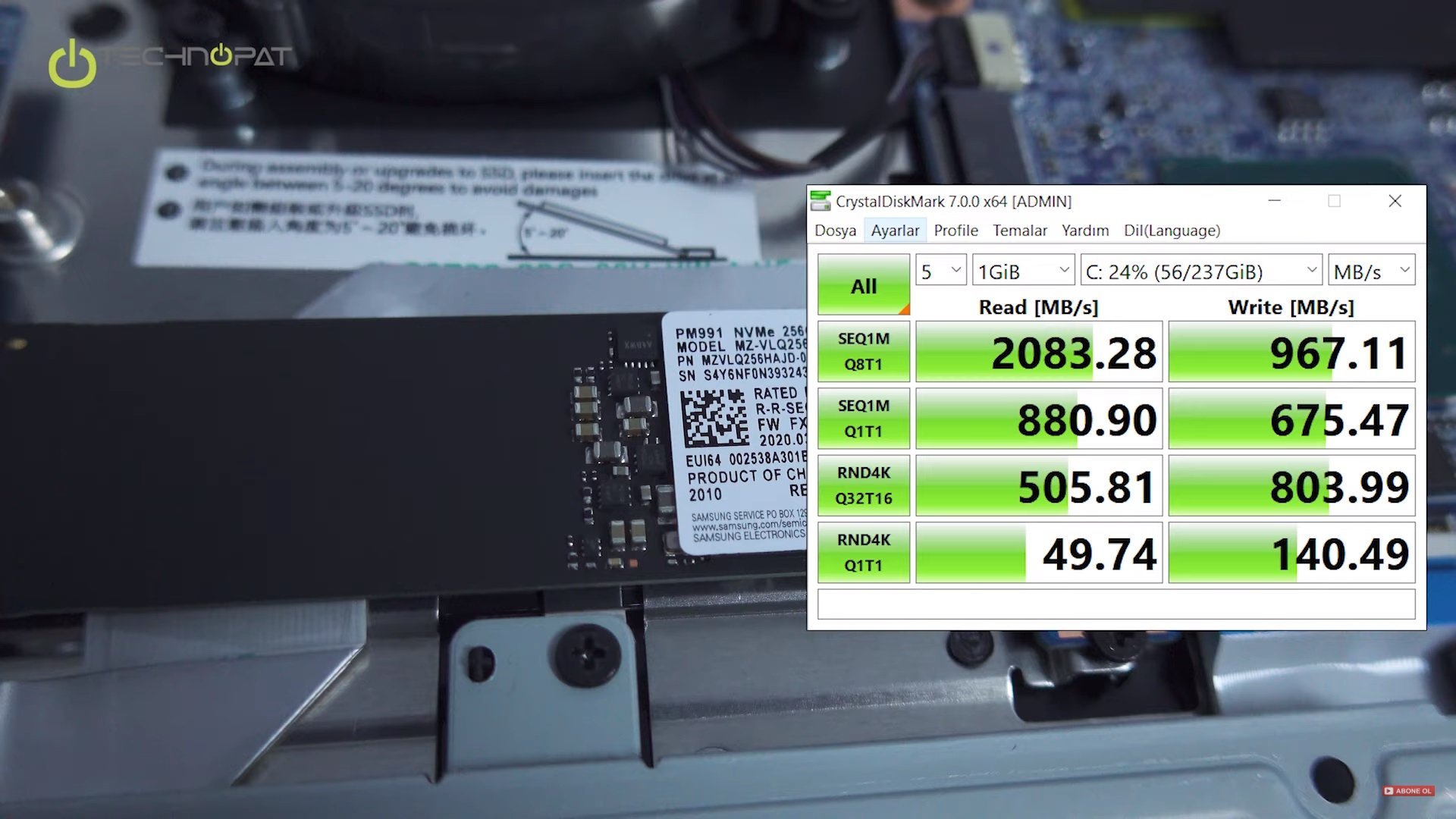1456x819 pixels.
Task: Click the CrystalDiskMark title bar icon
Action: point(821,201)
